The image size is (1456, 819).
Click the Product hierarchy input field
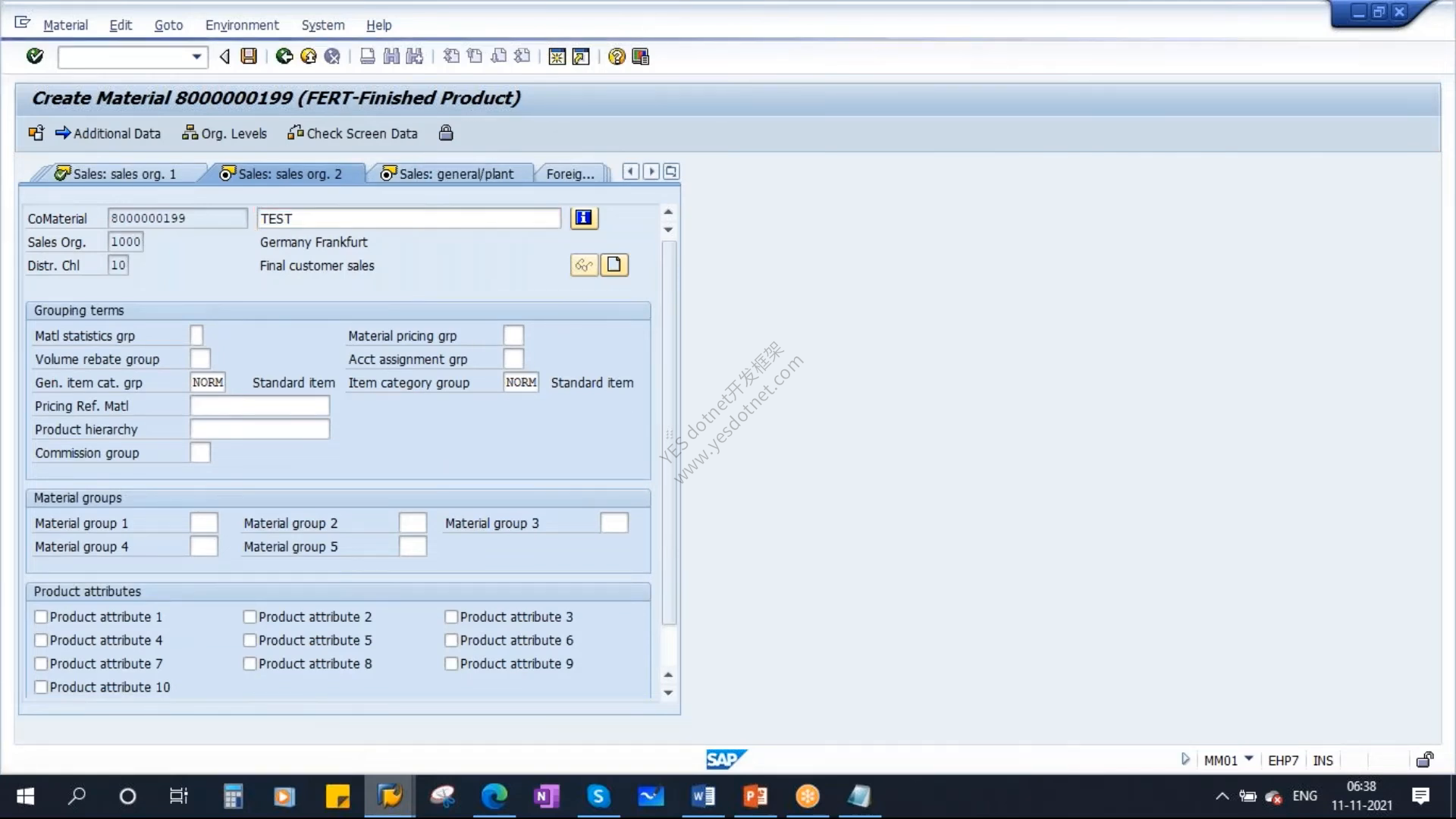[x=259, y=430]
